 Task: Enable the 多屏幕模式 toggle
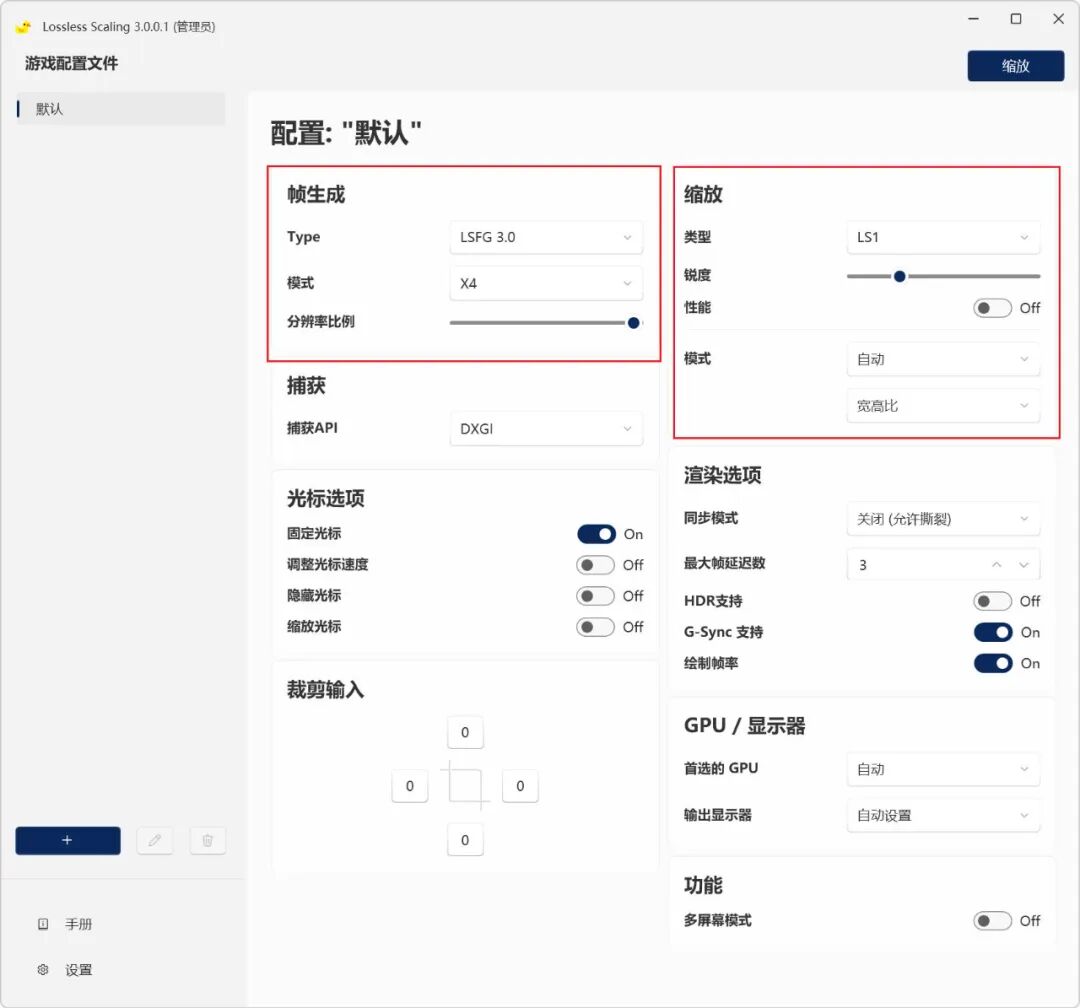click(x=992, y=921)
